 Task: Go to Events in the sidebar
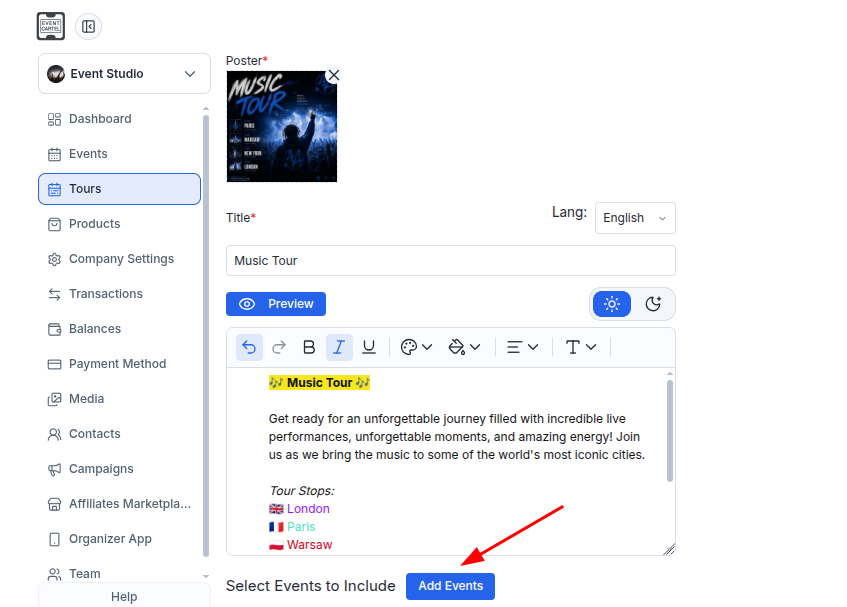(x=119, y=154)
